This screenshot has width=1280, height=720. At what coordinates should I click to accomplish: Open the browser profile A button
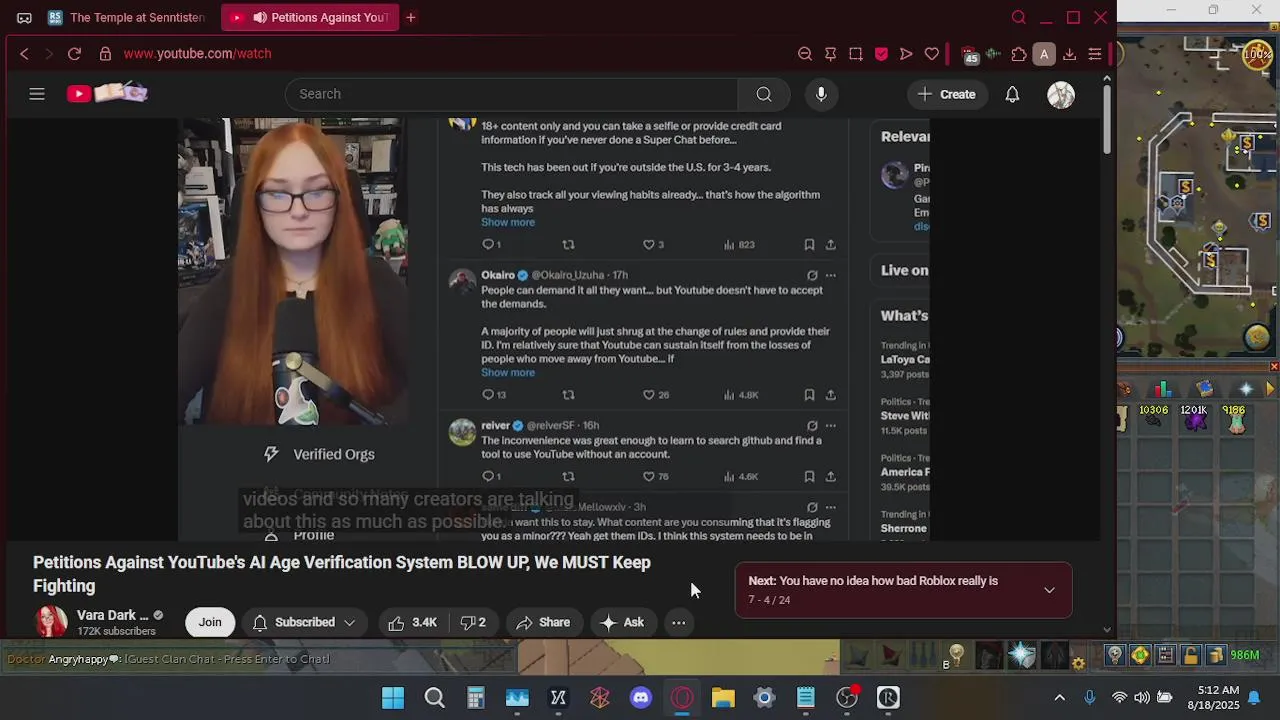(x=1044, y=54)
